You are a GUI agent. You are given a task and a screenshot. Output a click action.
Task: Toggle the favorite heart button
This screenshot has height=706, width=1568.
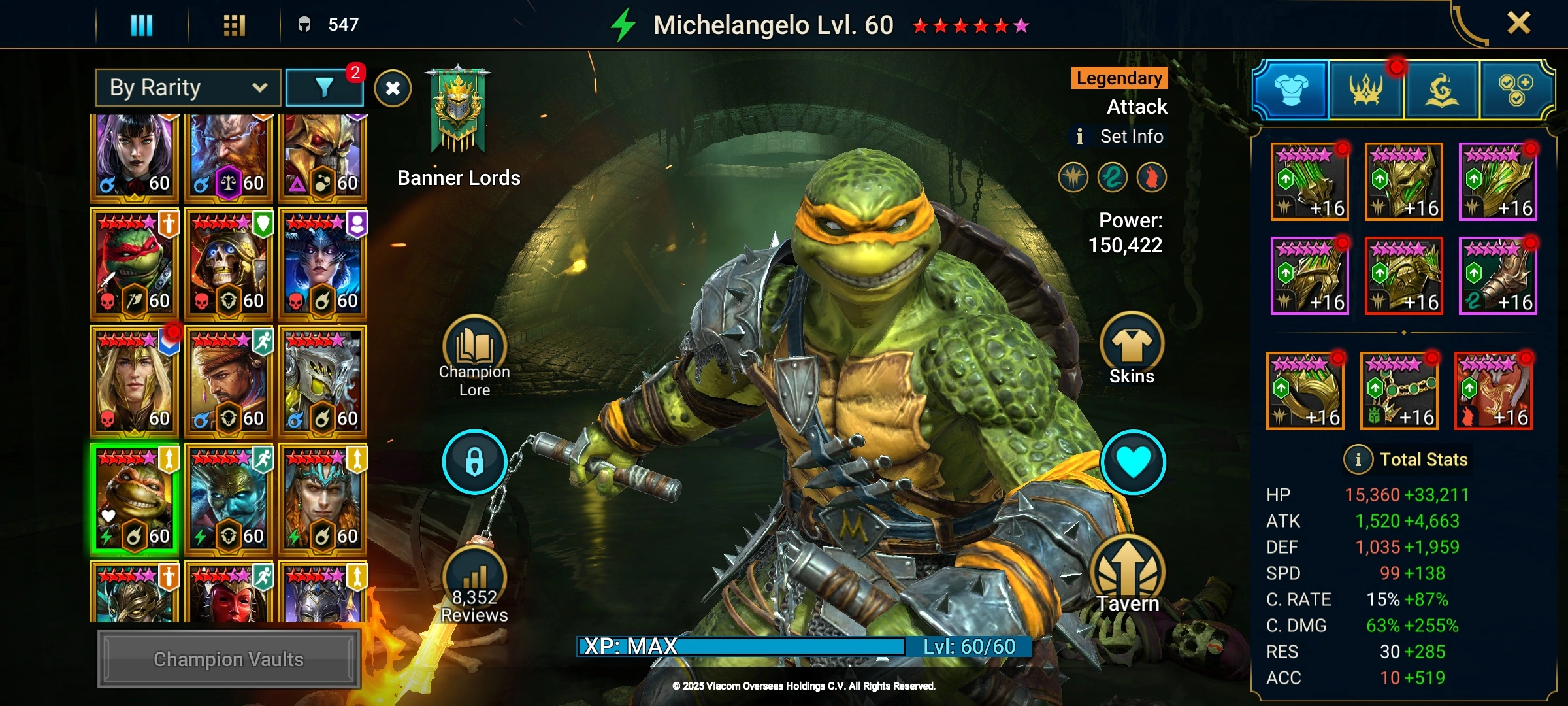[1133, 462]
